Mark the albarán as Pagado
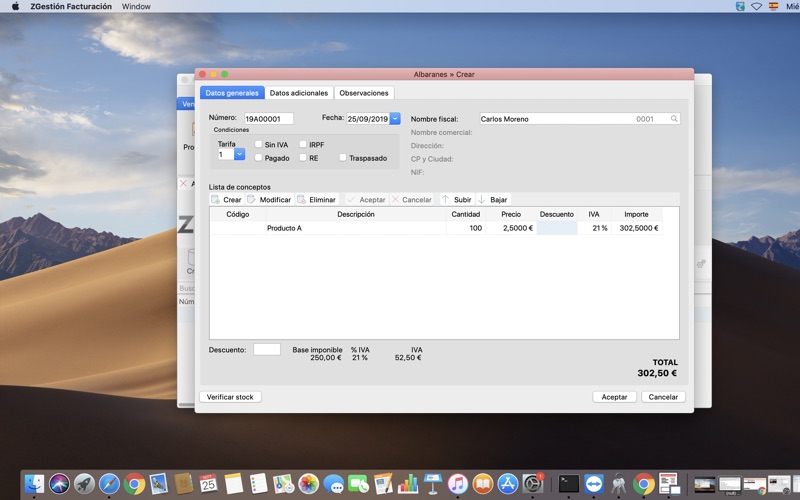This screenshot has height=500, width=800. pyautogui.click(x=258, y=158)
